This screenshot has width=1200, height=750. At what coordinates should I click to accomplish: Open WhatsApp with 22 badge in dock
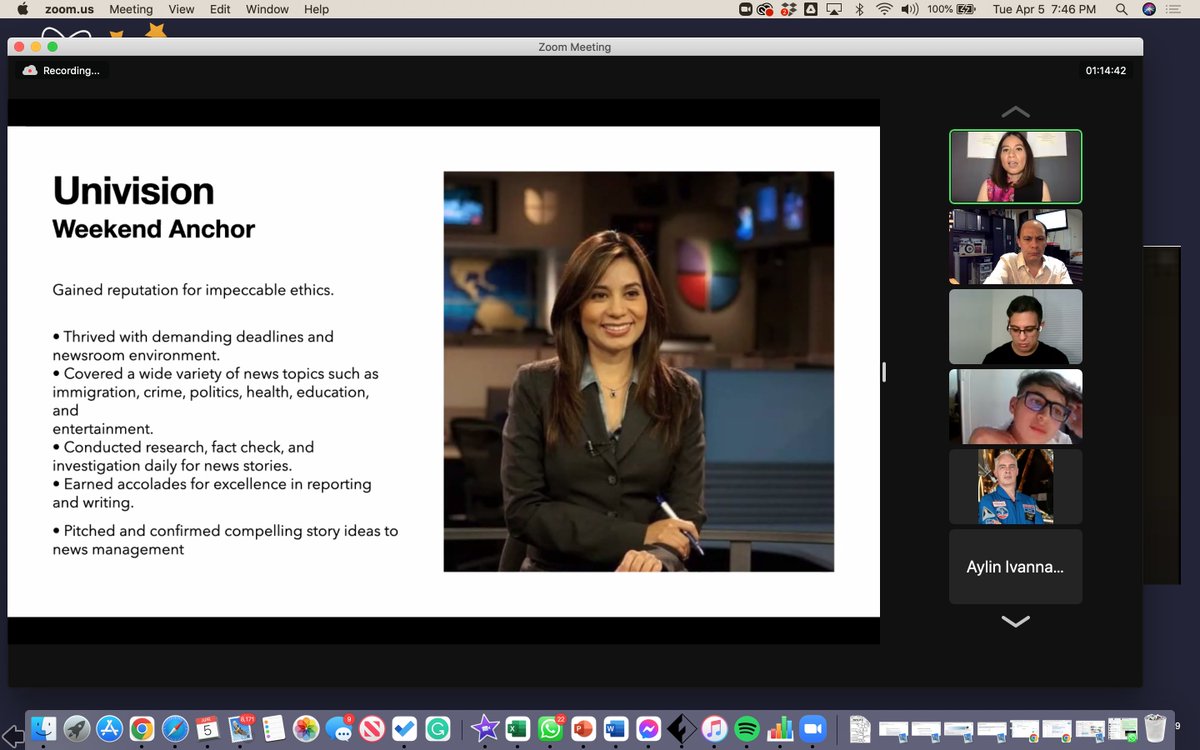(550, 729)
